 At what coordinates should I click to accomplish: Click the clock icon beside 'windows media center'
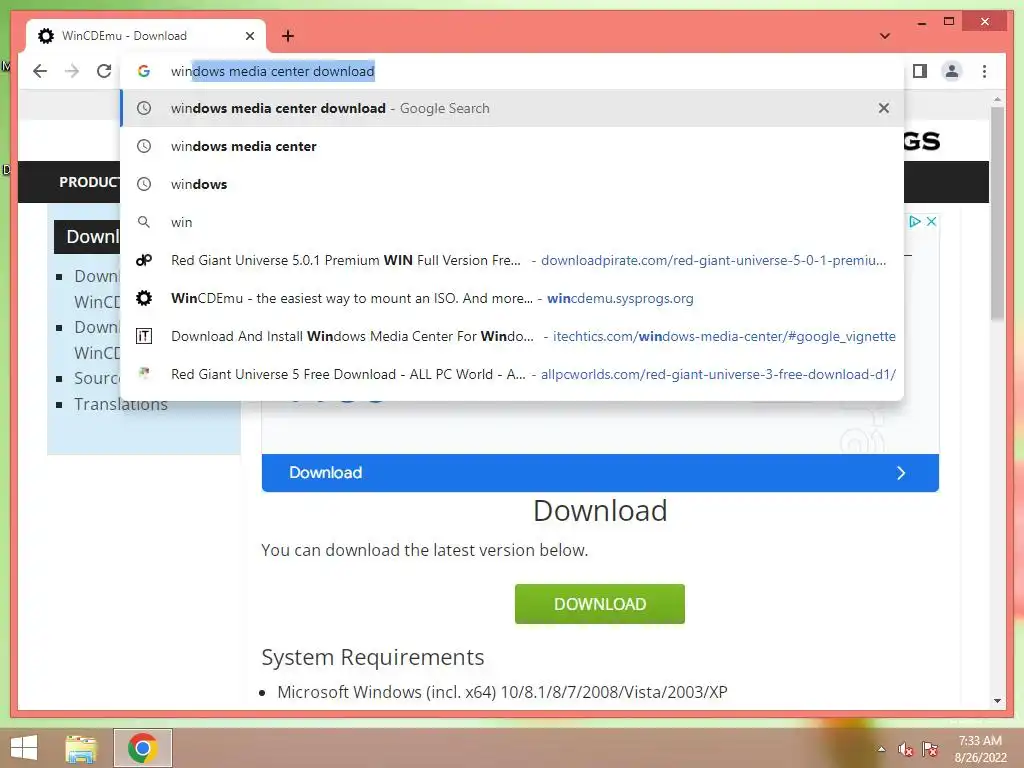[x=144, y=146]
